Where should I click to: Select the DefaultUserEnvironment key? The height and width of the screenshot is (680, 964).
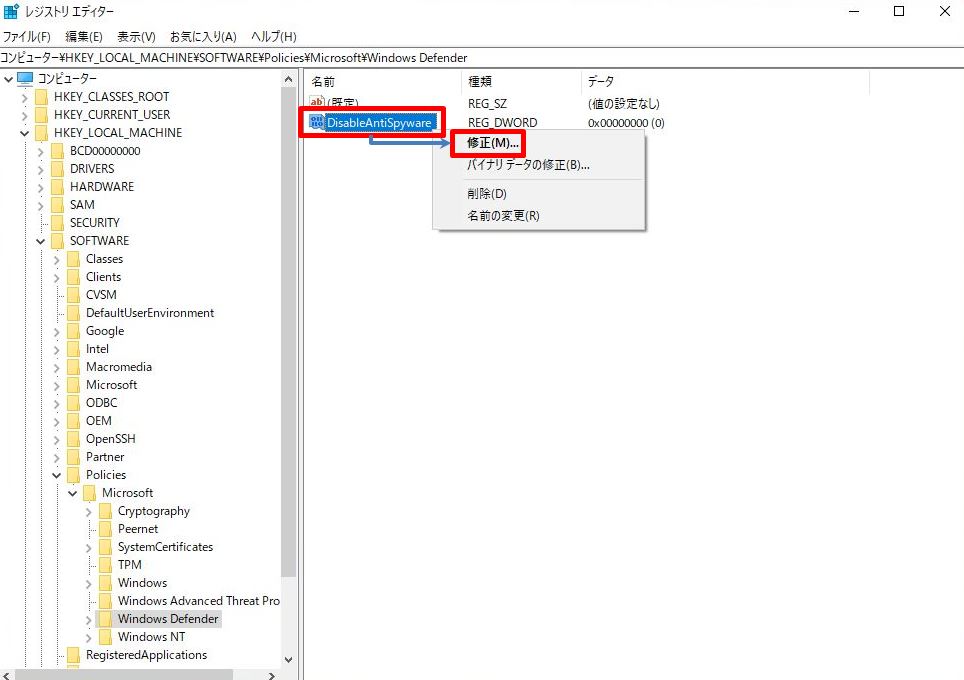pos(150,312)
